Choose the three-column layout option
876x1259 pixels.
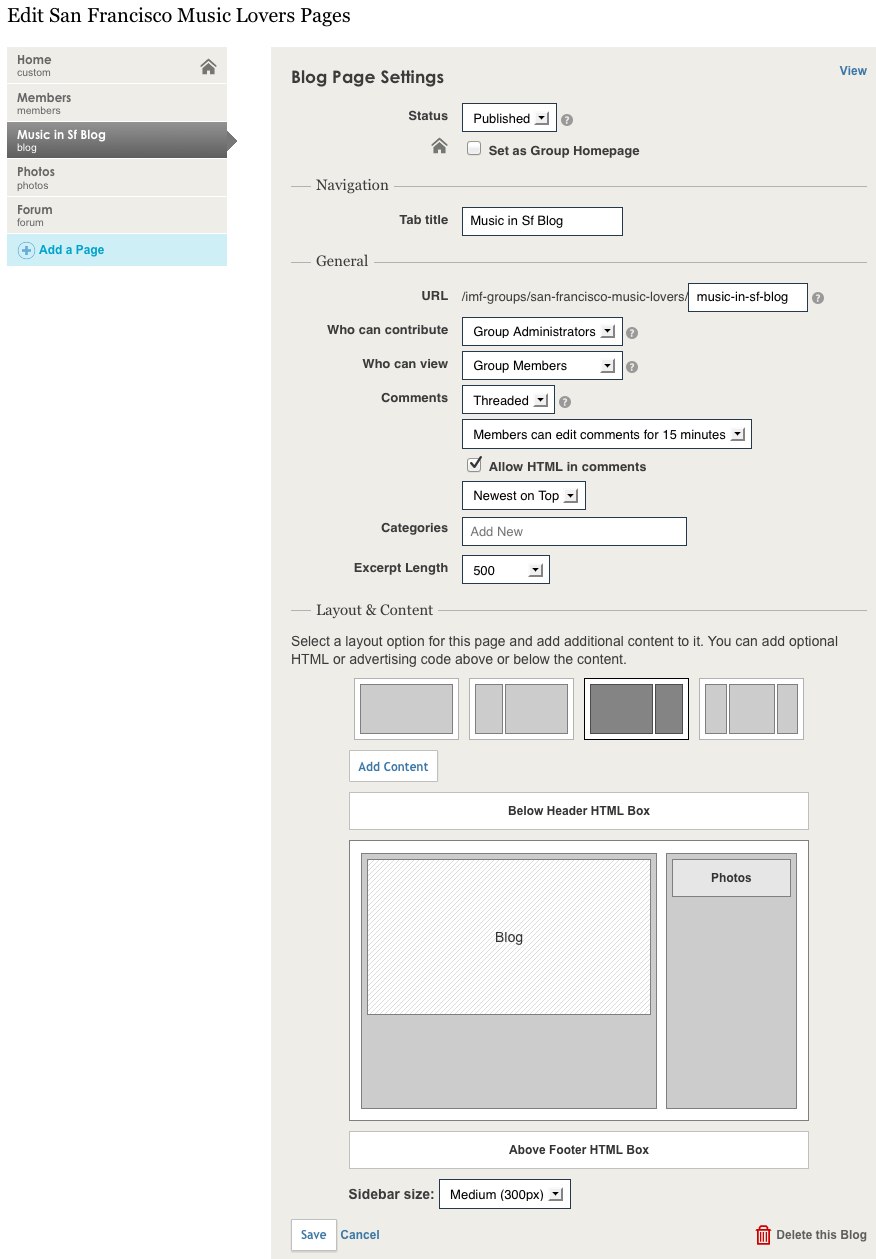751,709
